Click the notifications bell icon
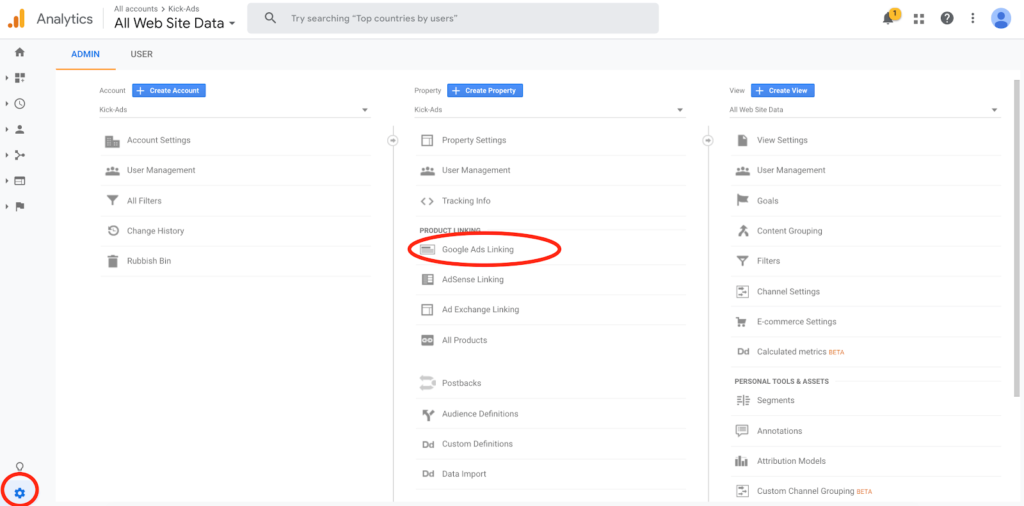This screenshot has height=506, width=1024. tap(888, 18)
